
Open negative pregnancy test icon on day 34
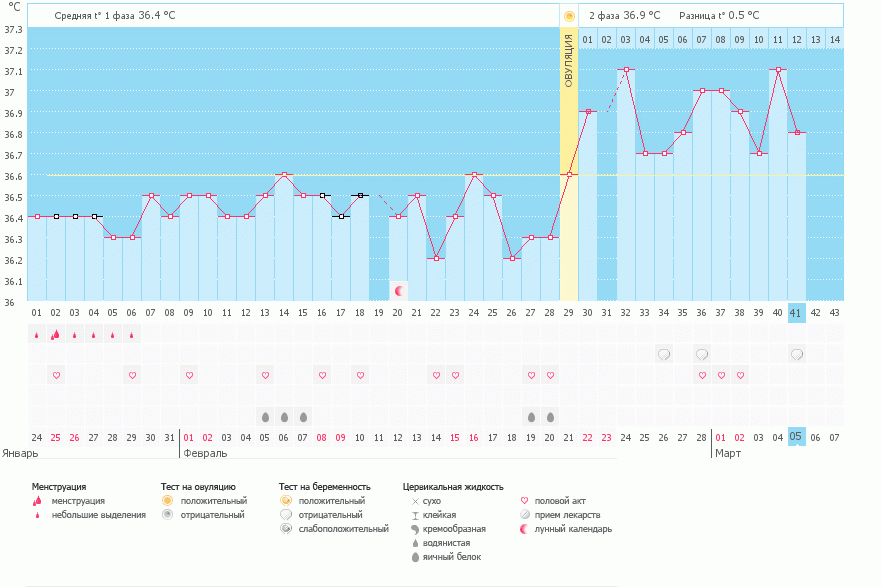[x=663, y=354]
